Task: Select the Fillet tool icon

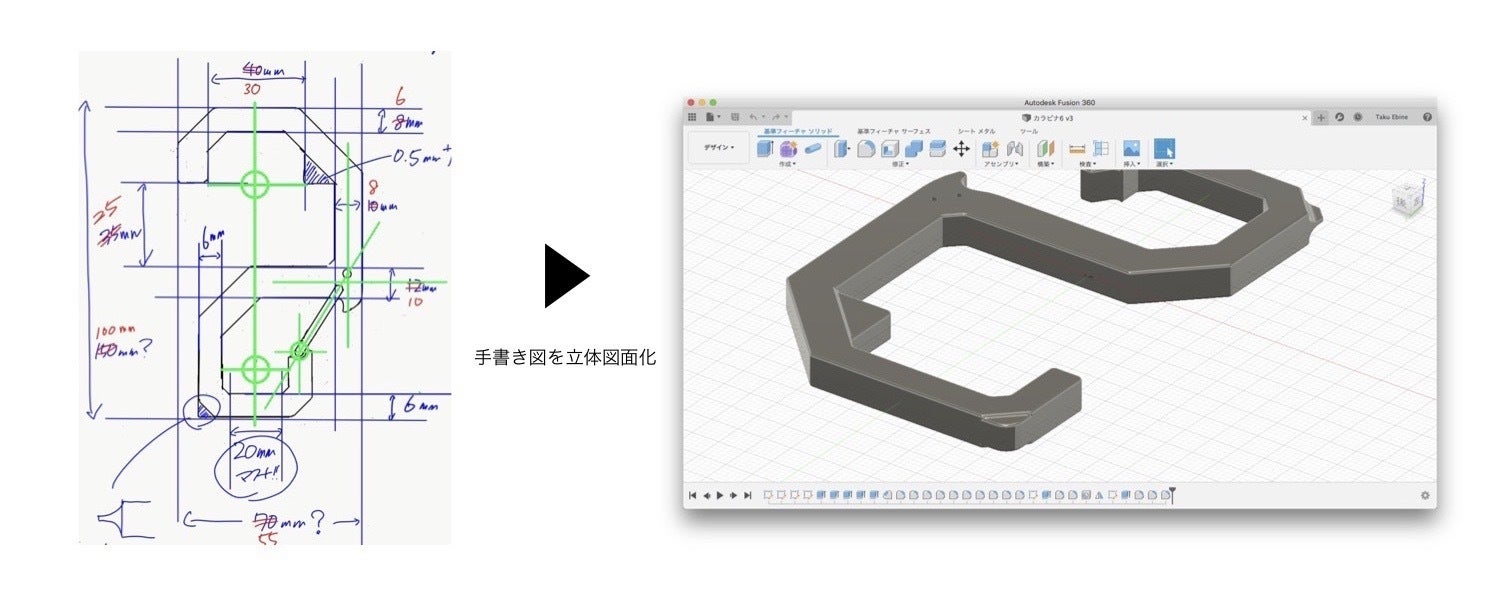Action: click(x=866, y=149)
